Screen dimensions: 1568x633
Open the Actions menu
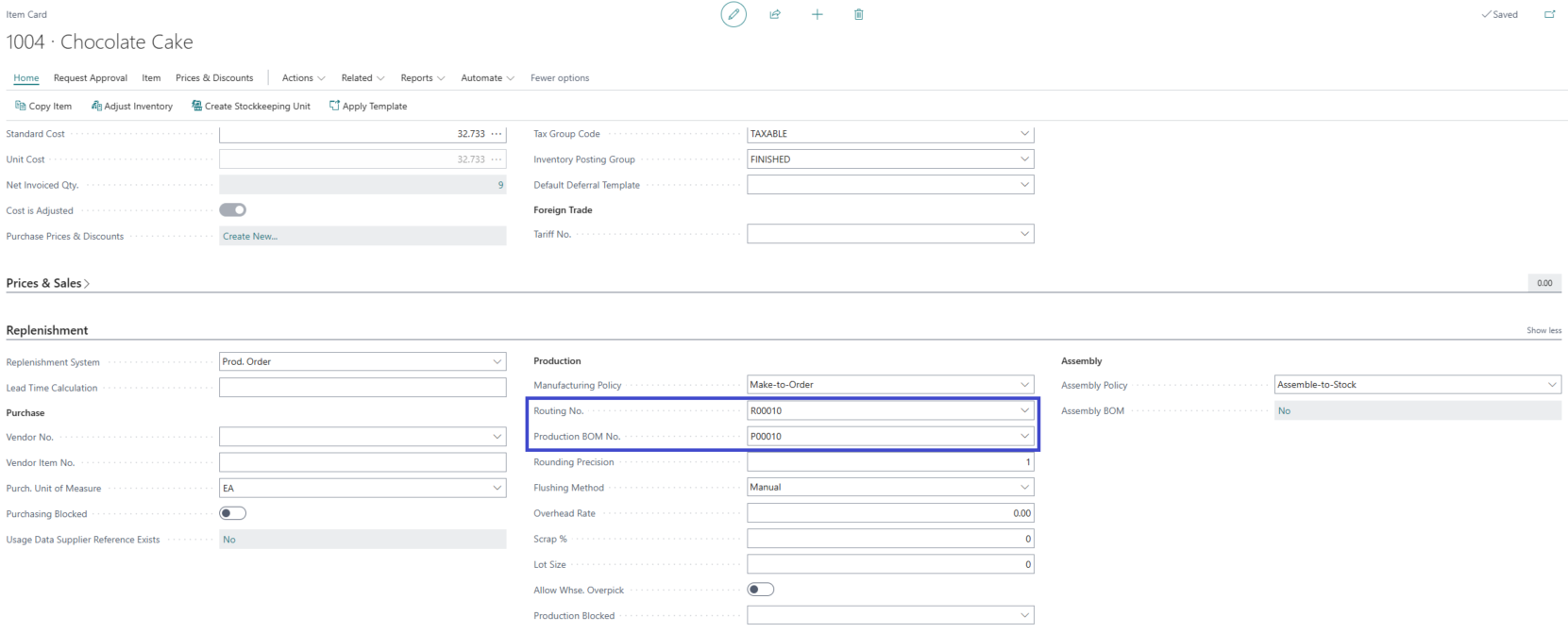(303, 78)
